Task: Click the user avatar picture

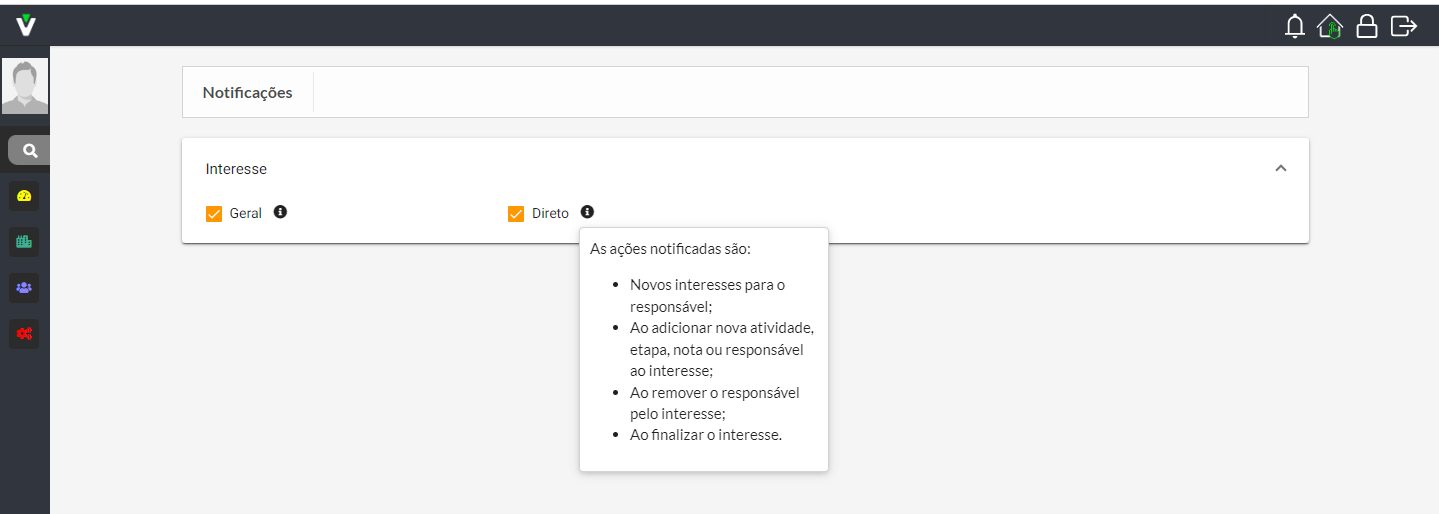Action: 25,86
